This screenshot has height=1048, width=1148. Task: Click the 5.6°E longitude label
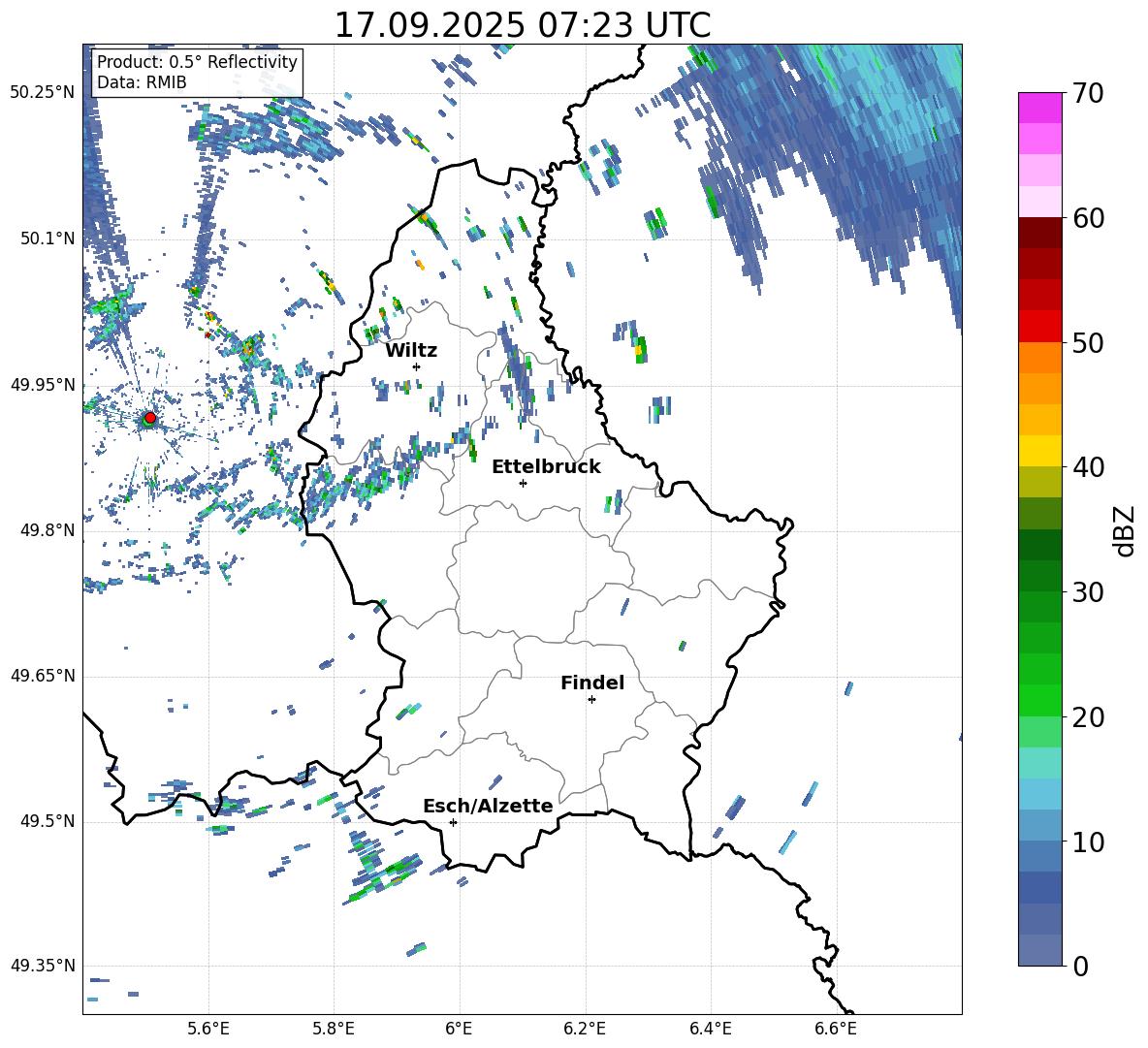coord(208,1030)
